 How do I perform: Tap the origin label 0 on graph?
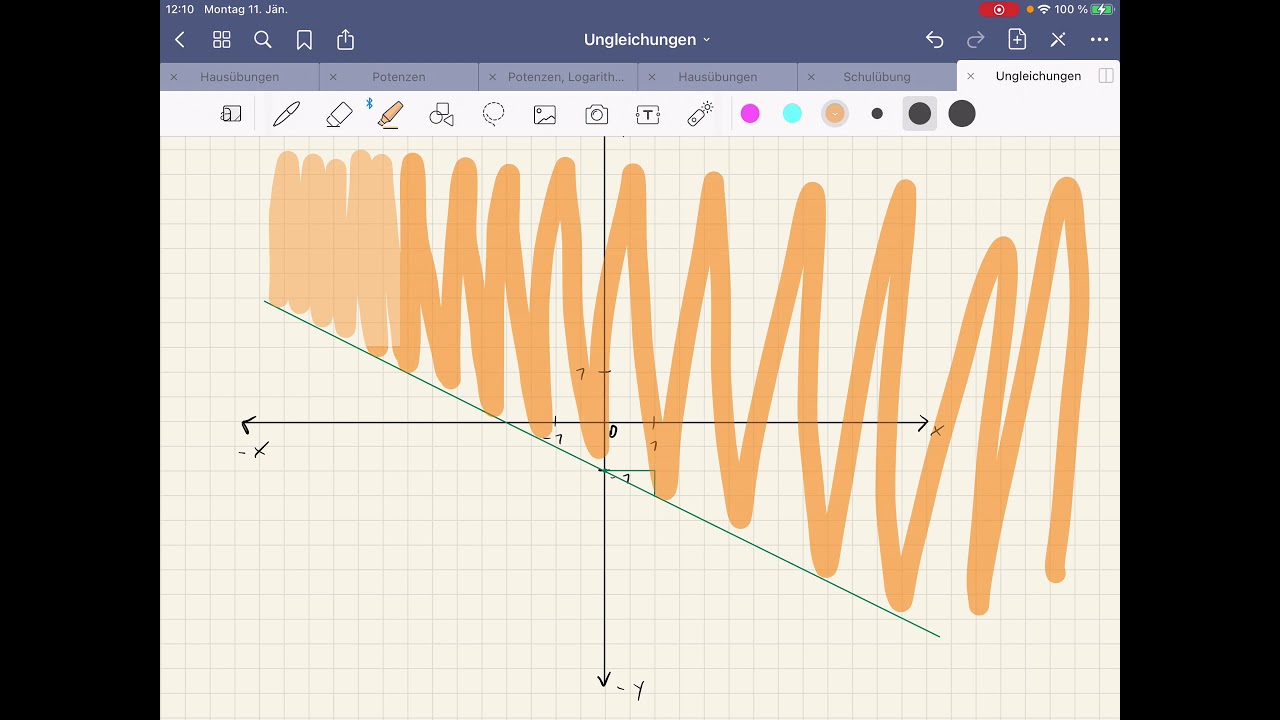(x=613, y=432)
